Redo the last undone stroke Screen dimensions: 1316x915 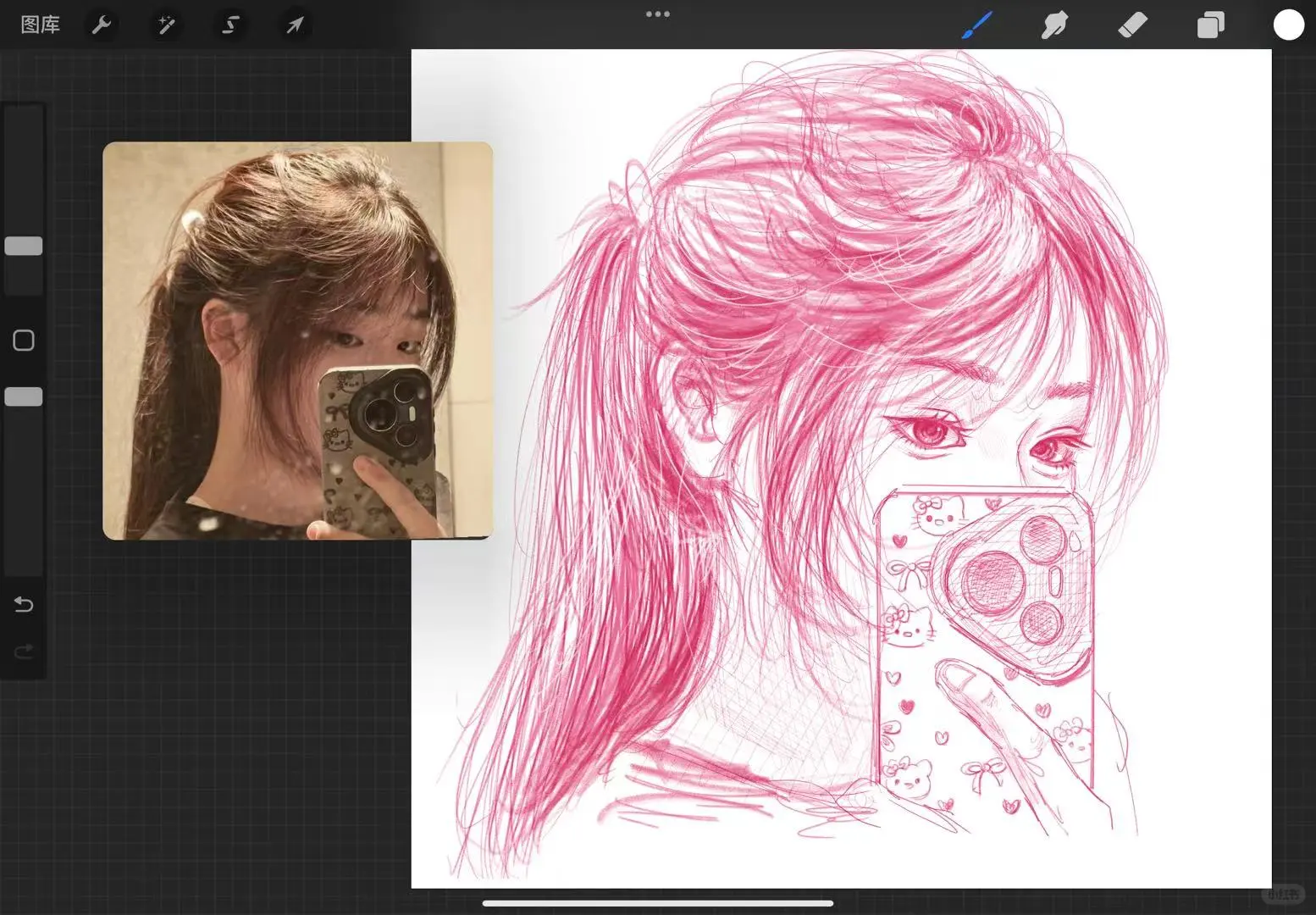(x=24, y=651)
